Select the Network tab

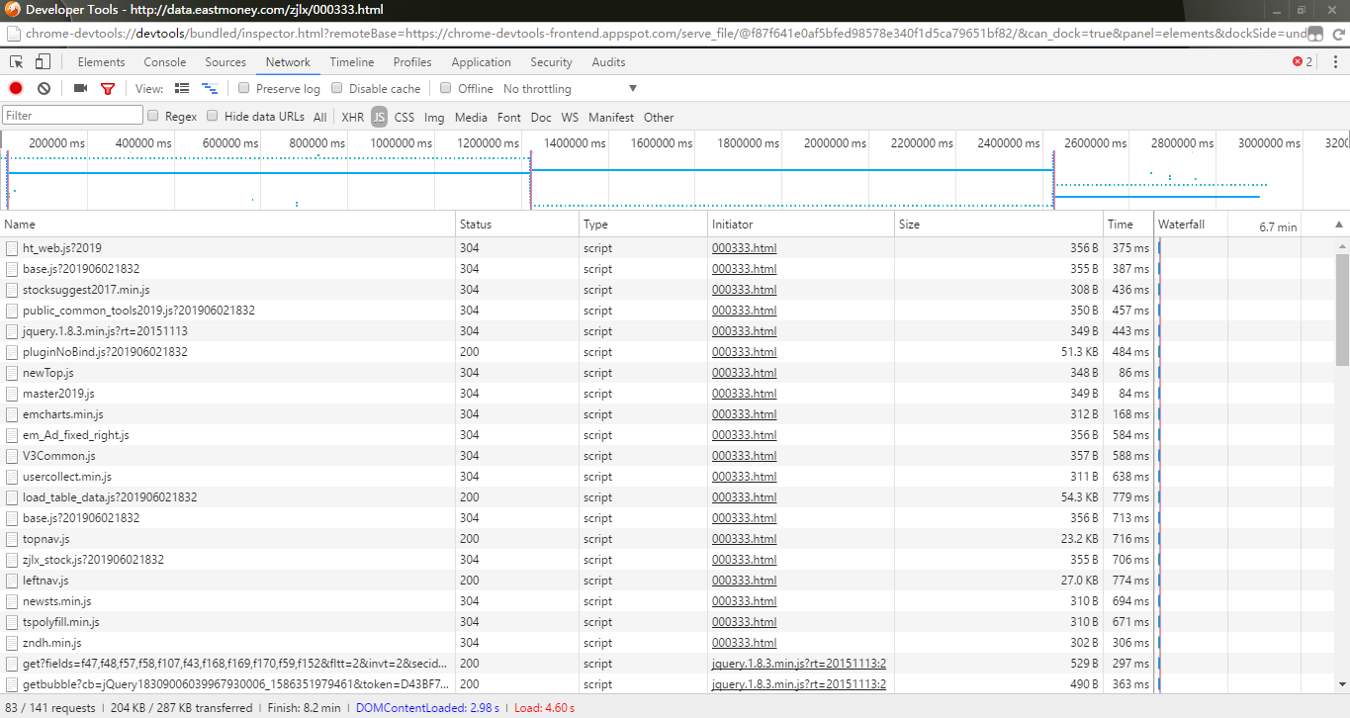tap(288, 62)
